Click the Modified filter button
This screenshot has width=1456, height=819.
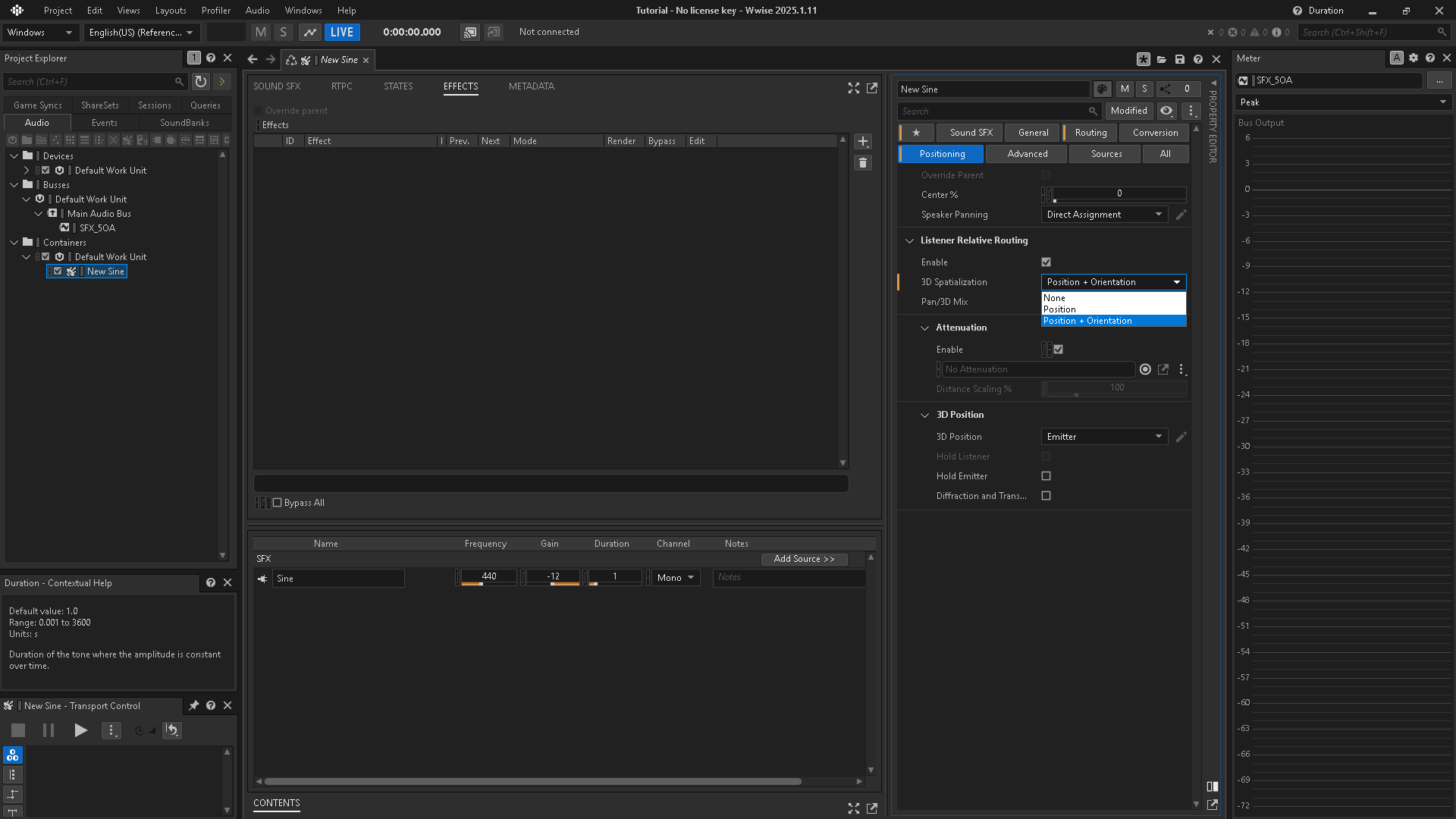coord(1128,111)
